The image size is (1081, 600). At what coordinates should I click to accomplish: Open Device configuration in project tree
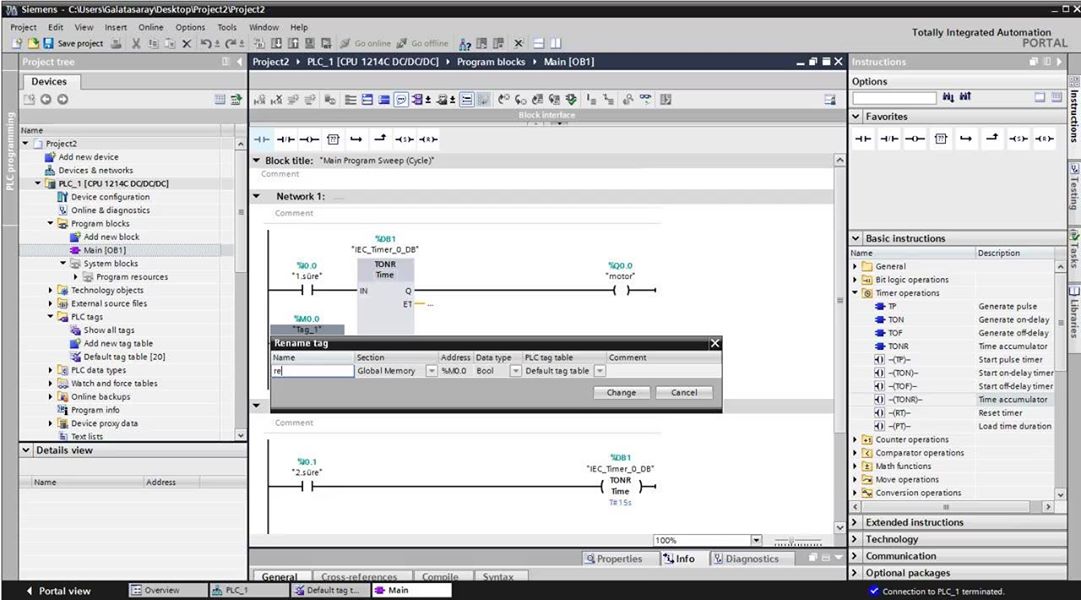pyautogui.click(x=110, y=197)
